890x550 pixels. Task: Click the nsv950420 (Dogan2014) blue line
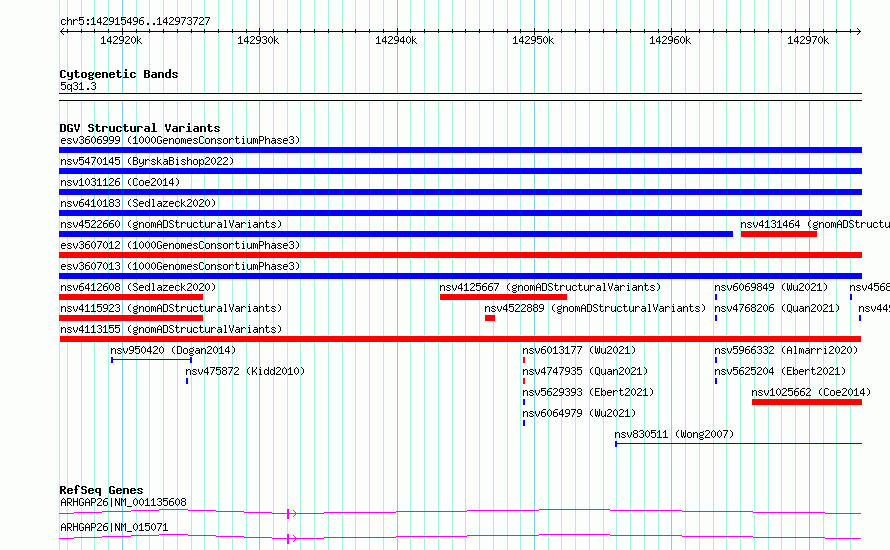[152, 360]
